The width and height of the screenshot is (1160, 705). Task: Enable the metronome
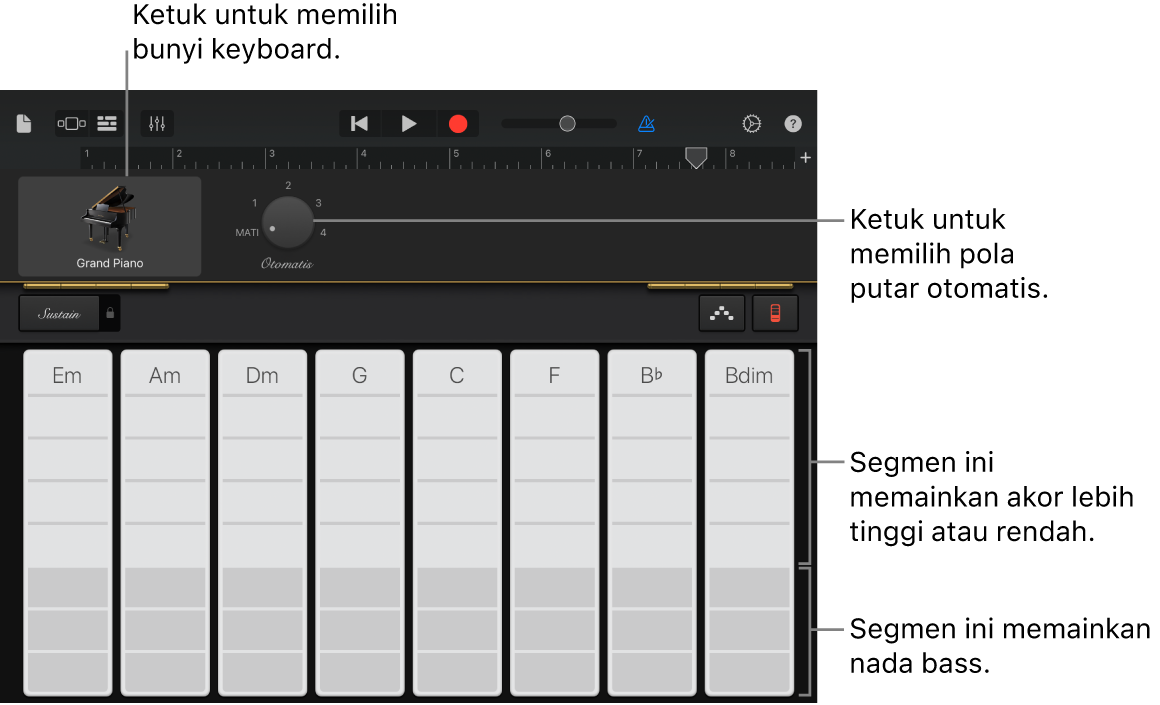tap(646, 123)
